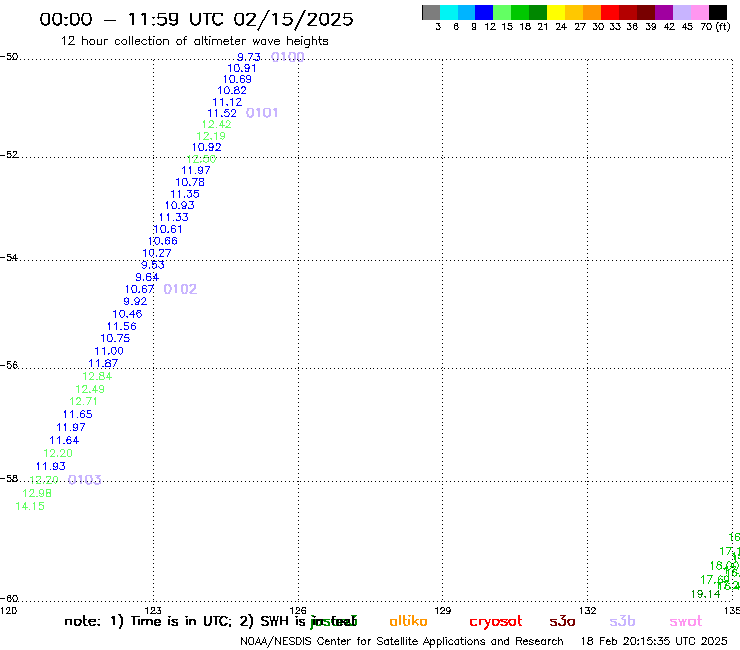Click the 11.52 value beside 0101

pyautogui.click(x=222, y=113)
